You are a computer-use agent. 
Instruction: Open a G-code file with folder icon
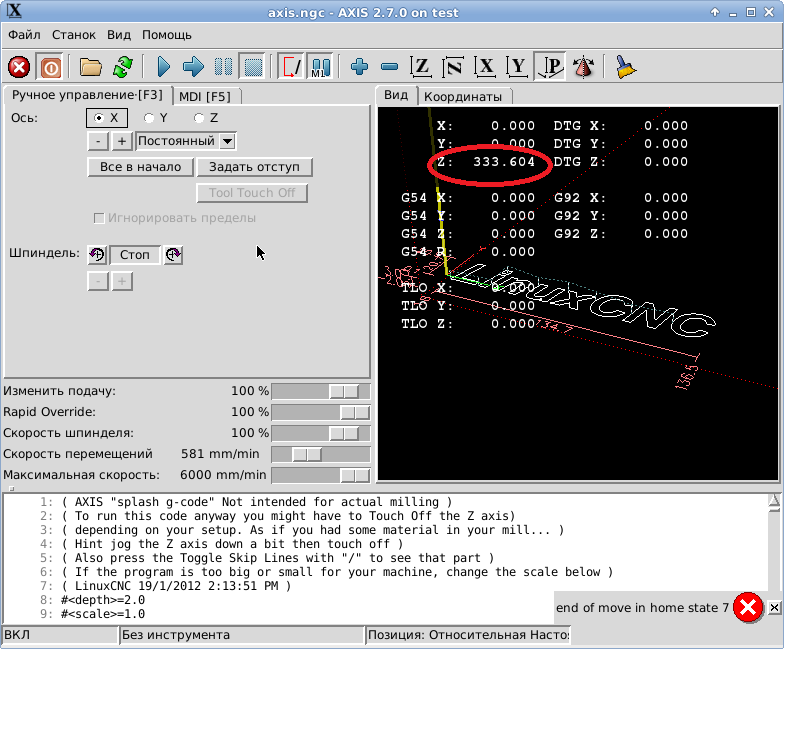[90, 67]
